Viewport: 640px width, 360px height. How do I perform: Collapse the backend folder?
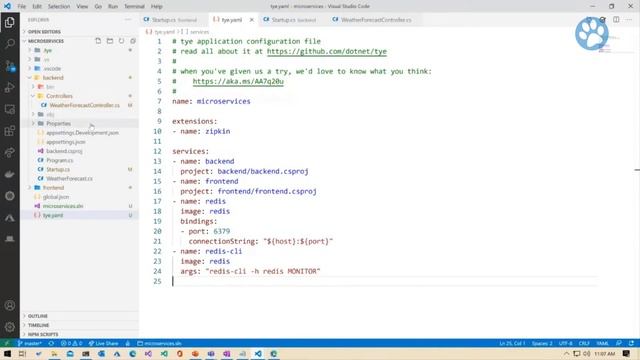53,78
